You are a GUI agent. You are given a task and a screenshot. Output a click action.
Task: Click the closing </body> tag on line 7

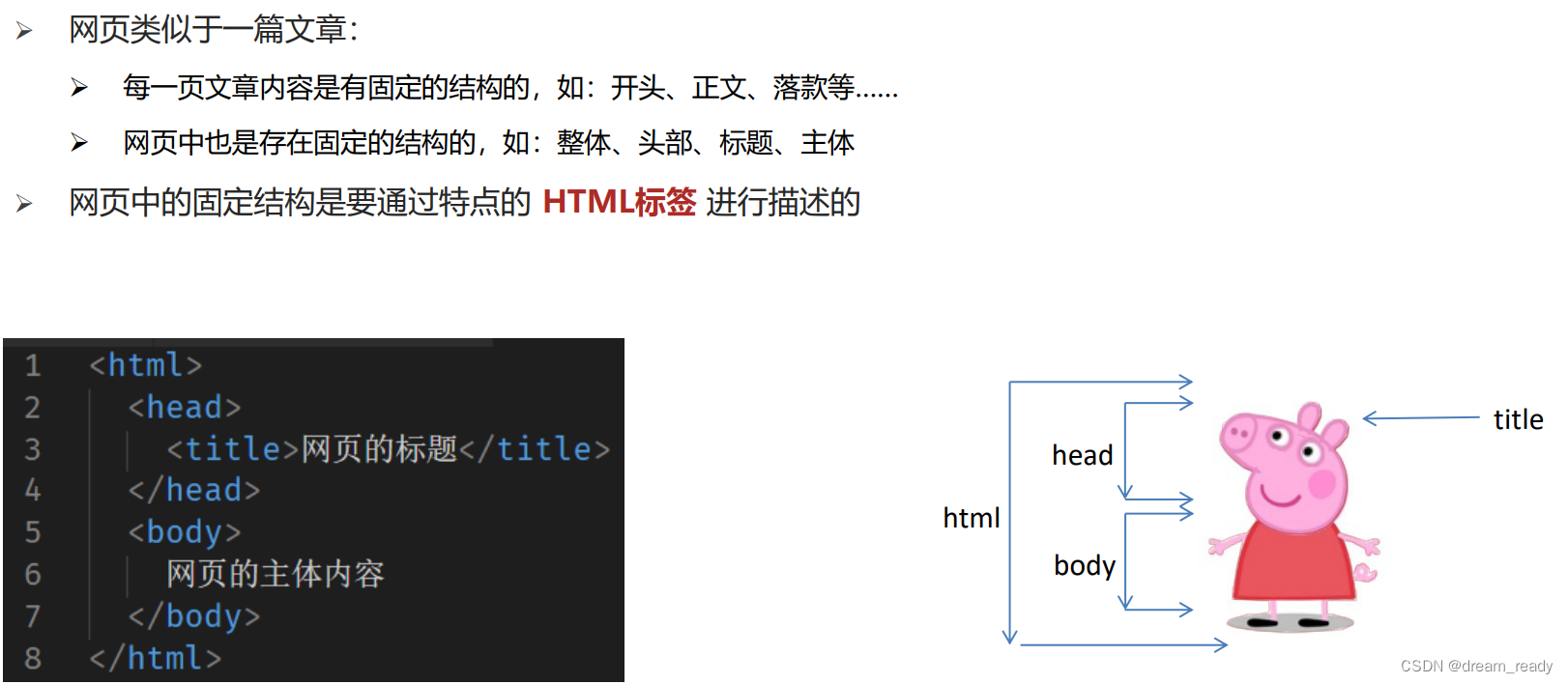[194, 615]
